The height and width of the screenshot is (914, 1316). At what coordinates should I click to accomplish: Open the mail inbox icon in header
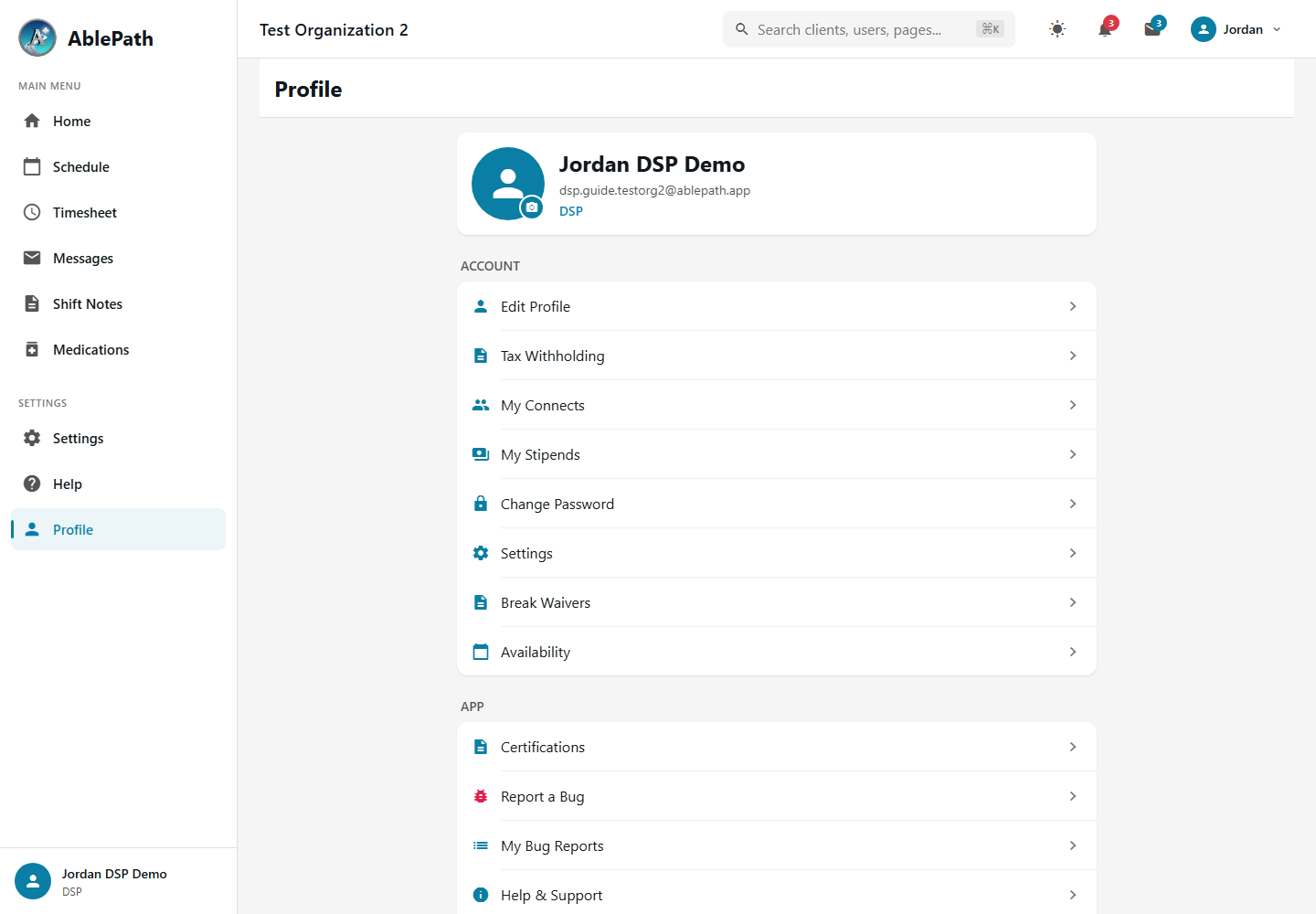point(1152,29)
